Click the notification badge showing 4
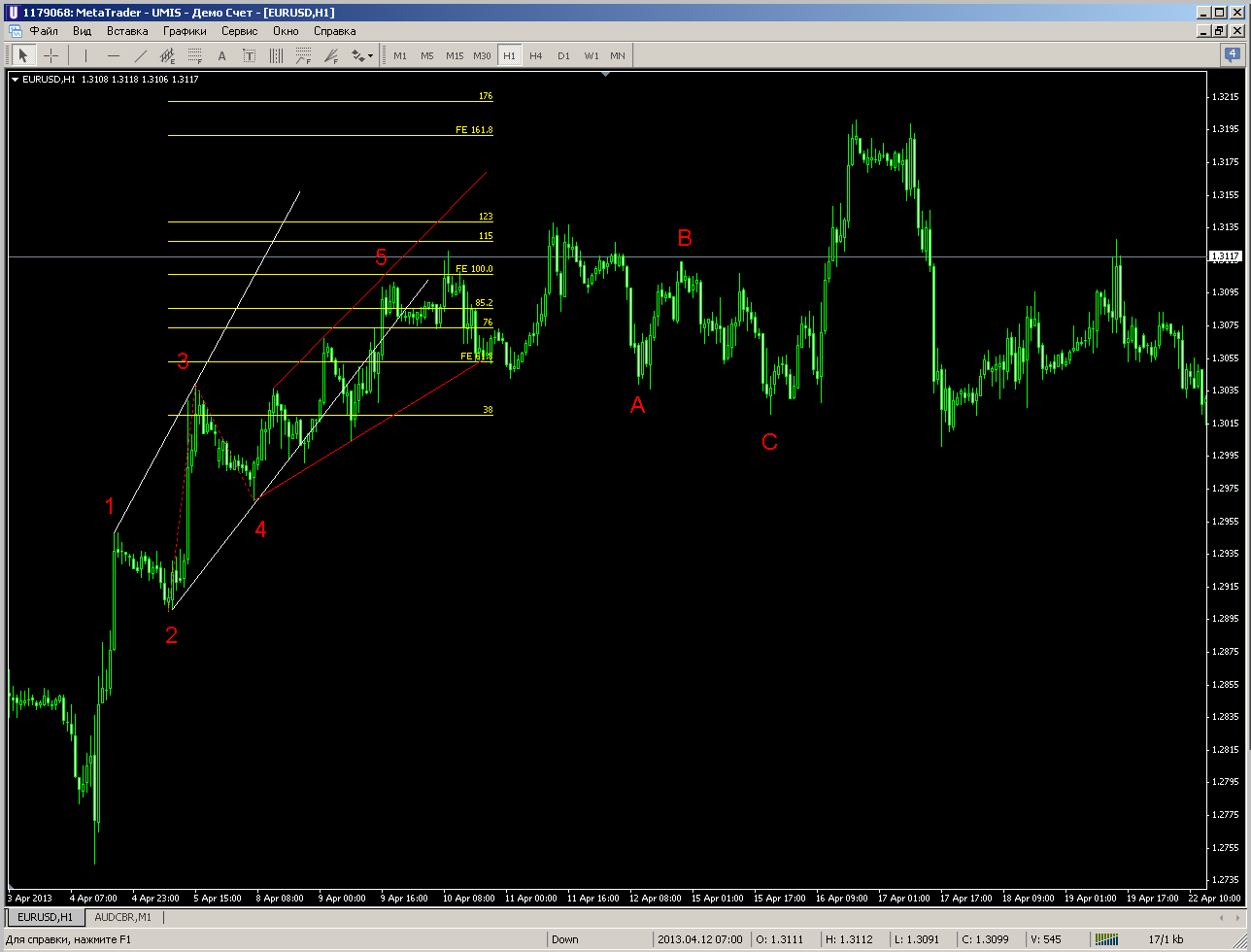Viewport: 1251px width, 952px height. (1231, 54)
